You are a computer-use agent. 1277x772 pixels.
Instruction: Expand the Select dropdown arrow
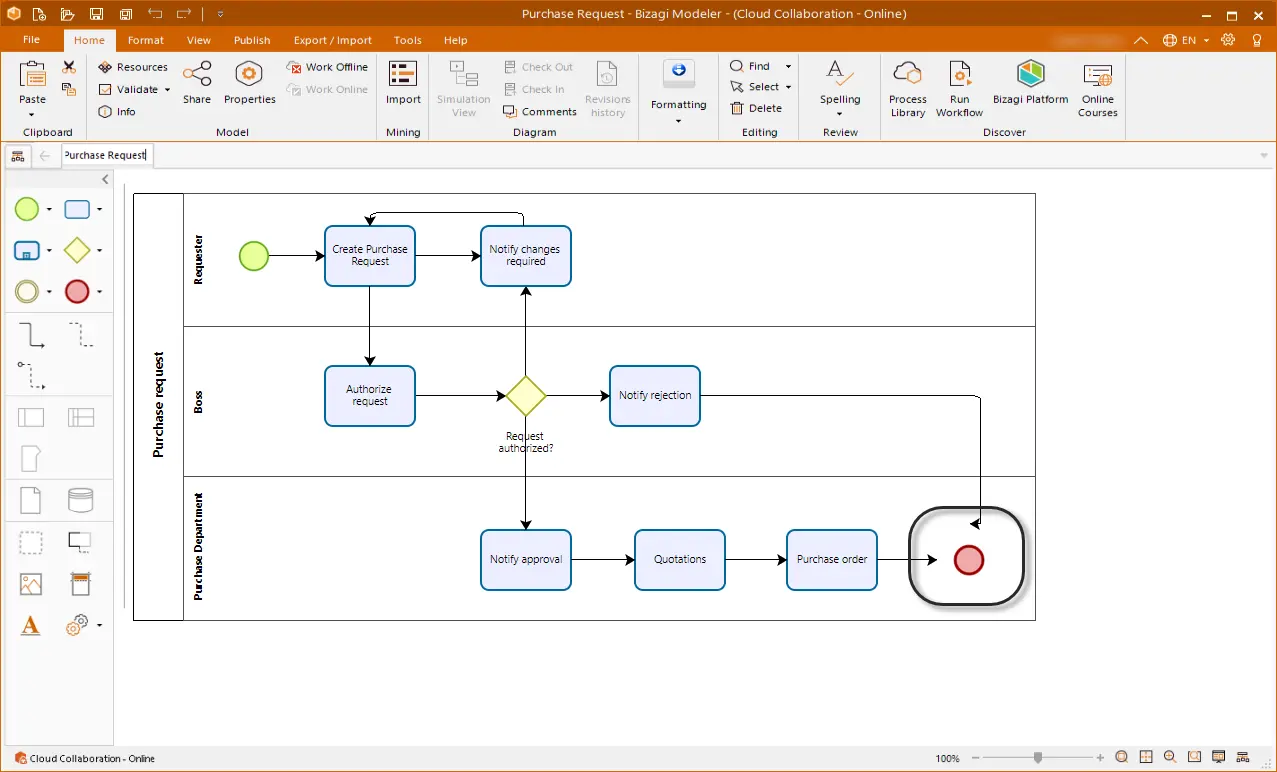pyautogui.click(x=788, y=87)
